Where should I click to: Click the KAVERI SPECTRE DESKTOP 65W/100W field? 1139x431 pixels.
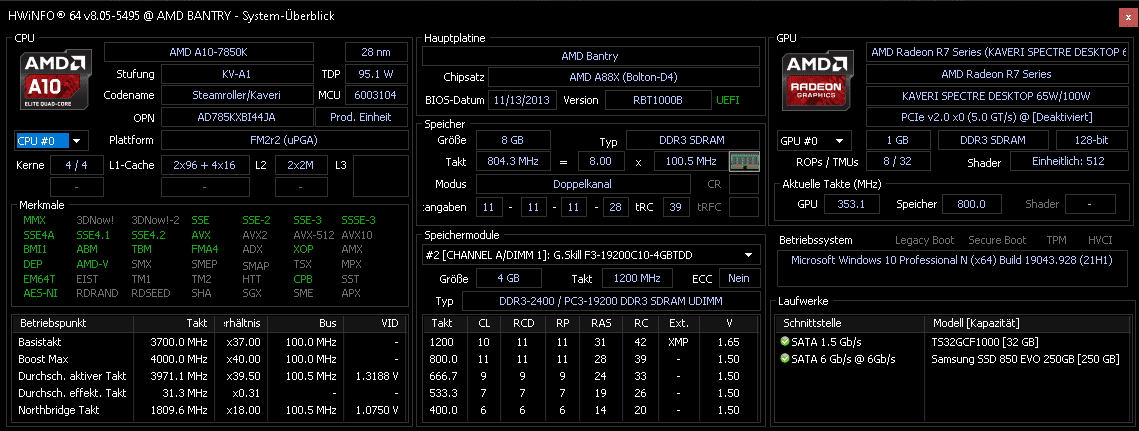pyautogui.click(x=997, y=95)
